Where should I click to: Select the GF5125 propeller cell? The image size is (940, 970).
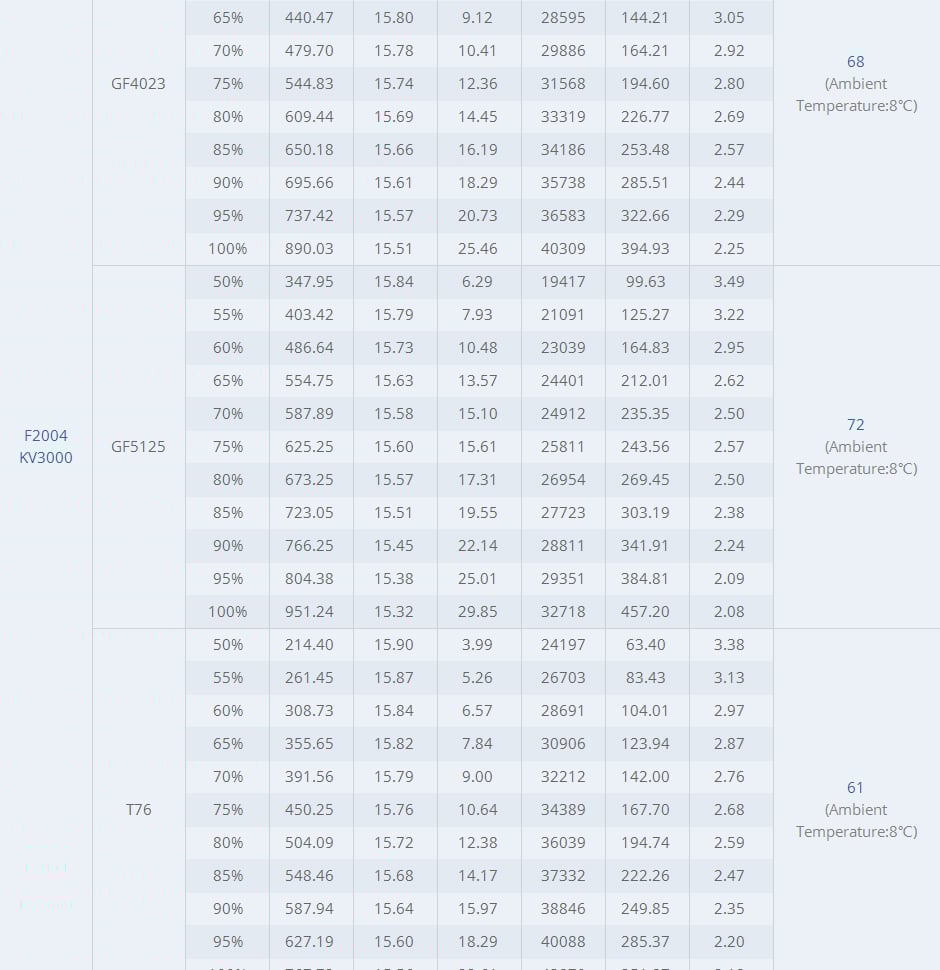tap(138, 447)
